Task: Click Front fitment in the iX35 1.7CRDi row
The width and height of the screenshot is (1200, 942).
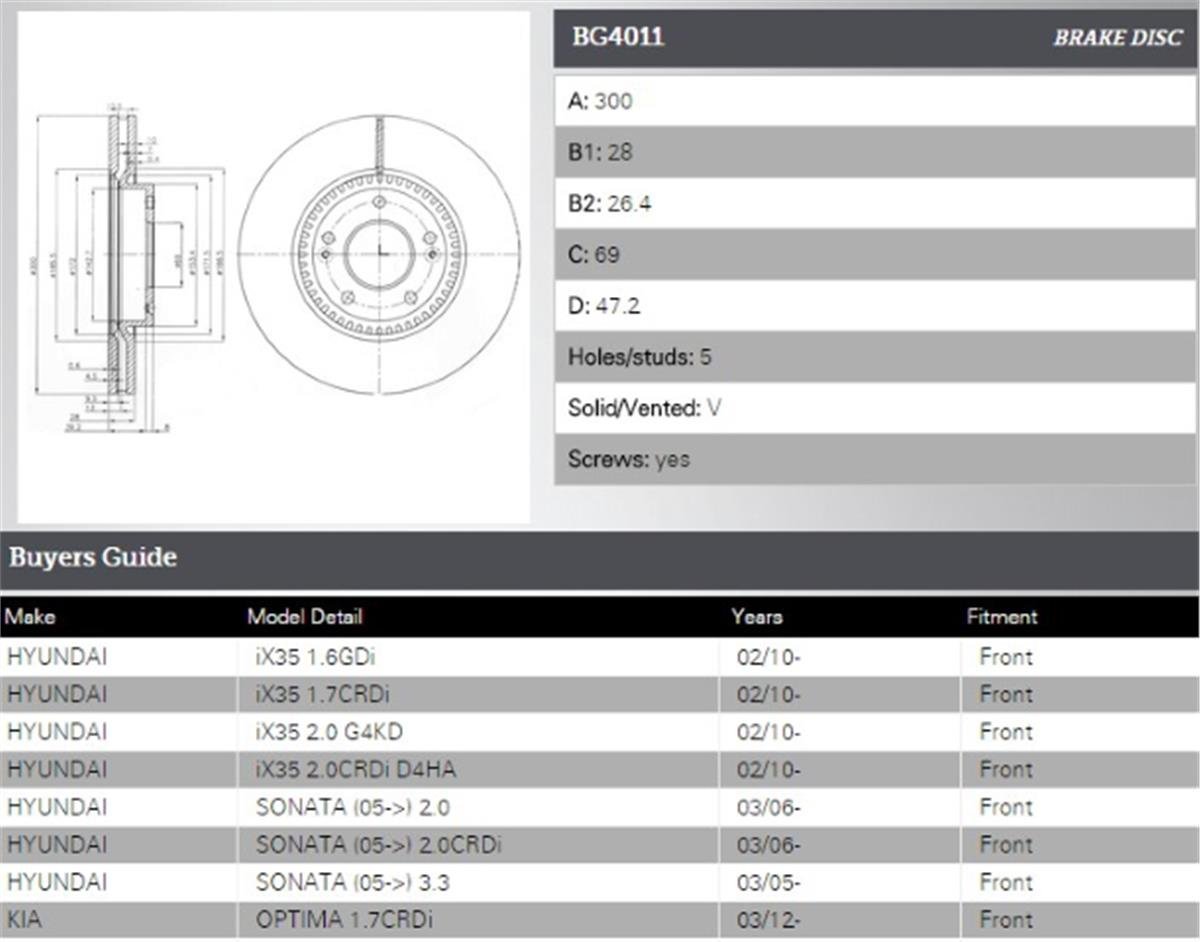Action: [1006, 695]
